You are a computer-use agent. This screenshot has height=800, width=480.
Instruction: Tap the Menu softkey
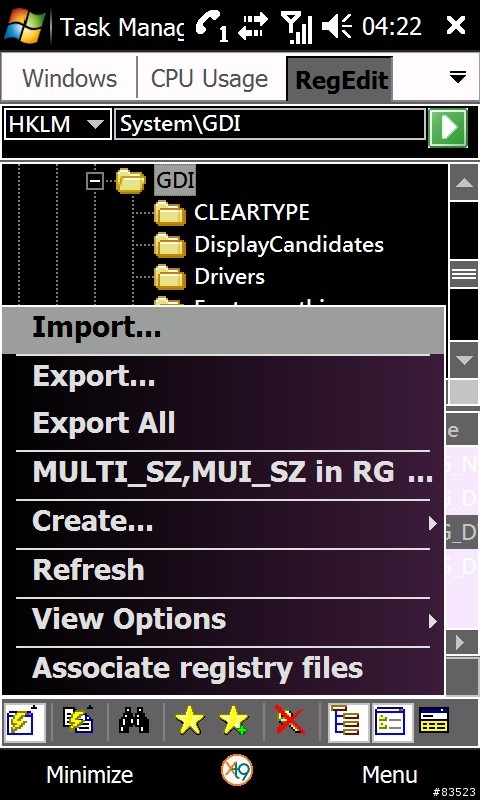pos(390,775)
